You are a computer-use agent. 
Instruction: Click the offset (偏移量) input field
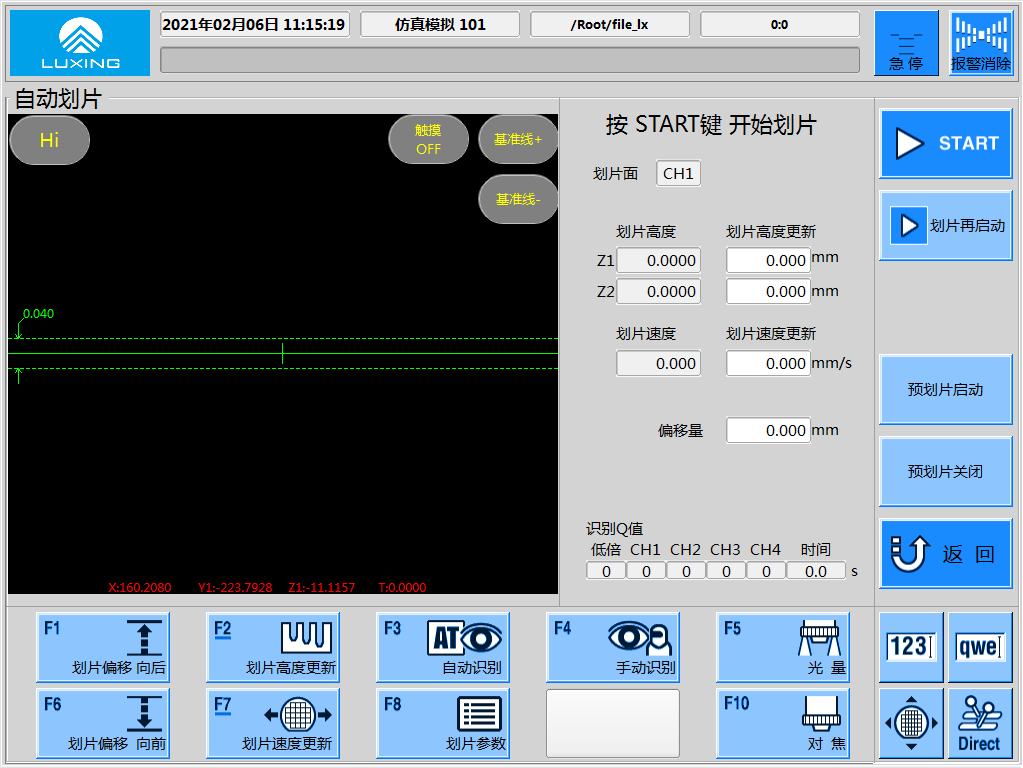pyautogui.click(x=767, y=431)
